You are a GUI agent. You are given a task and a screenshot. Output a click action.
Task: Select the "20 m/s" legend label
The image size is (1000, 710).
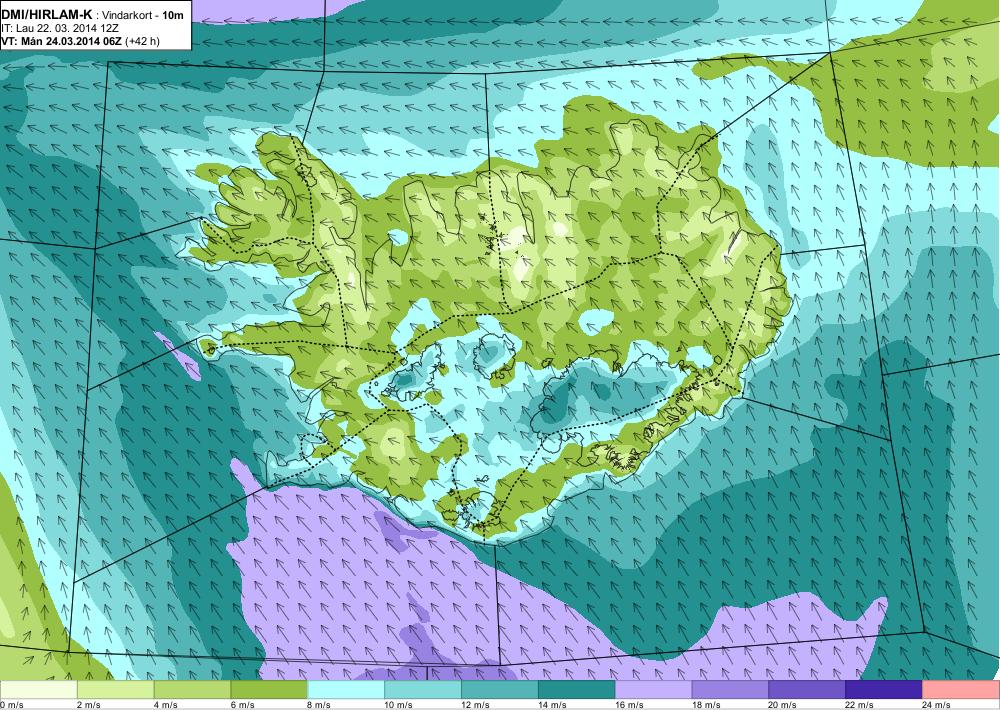point(783,705)
